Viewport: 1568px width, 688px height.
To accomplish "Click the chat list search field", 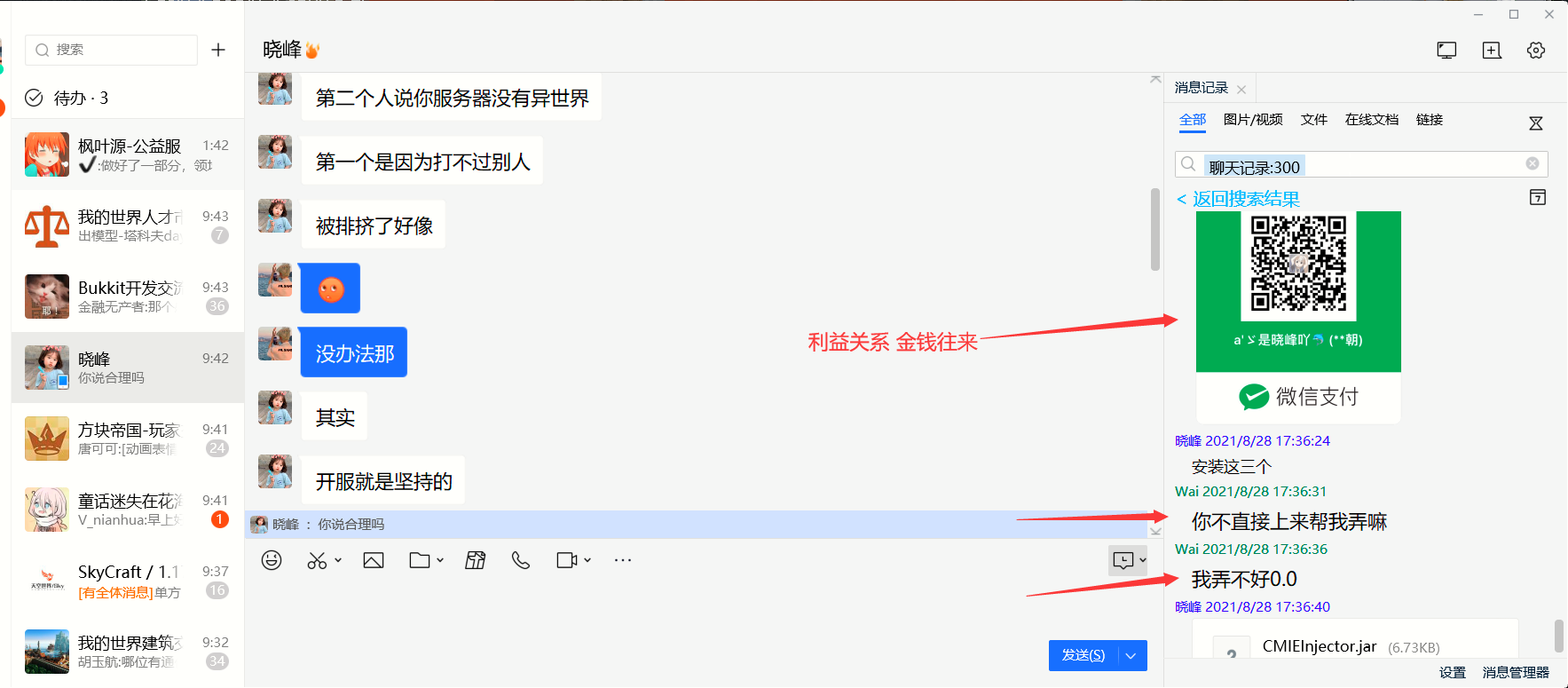I will coord(111,50).
